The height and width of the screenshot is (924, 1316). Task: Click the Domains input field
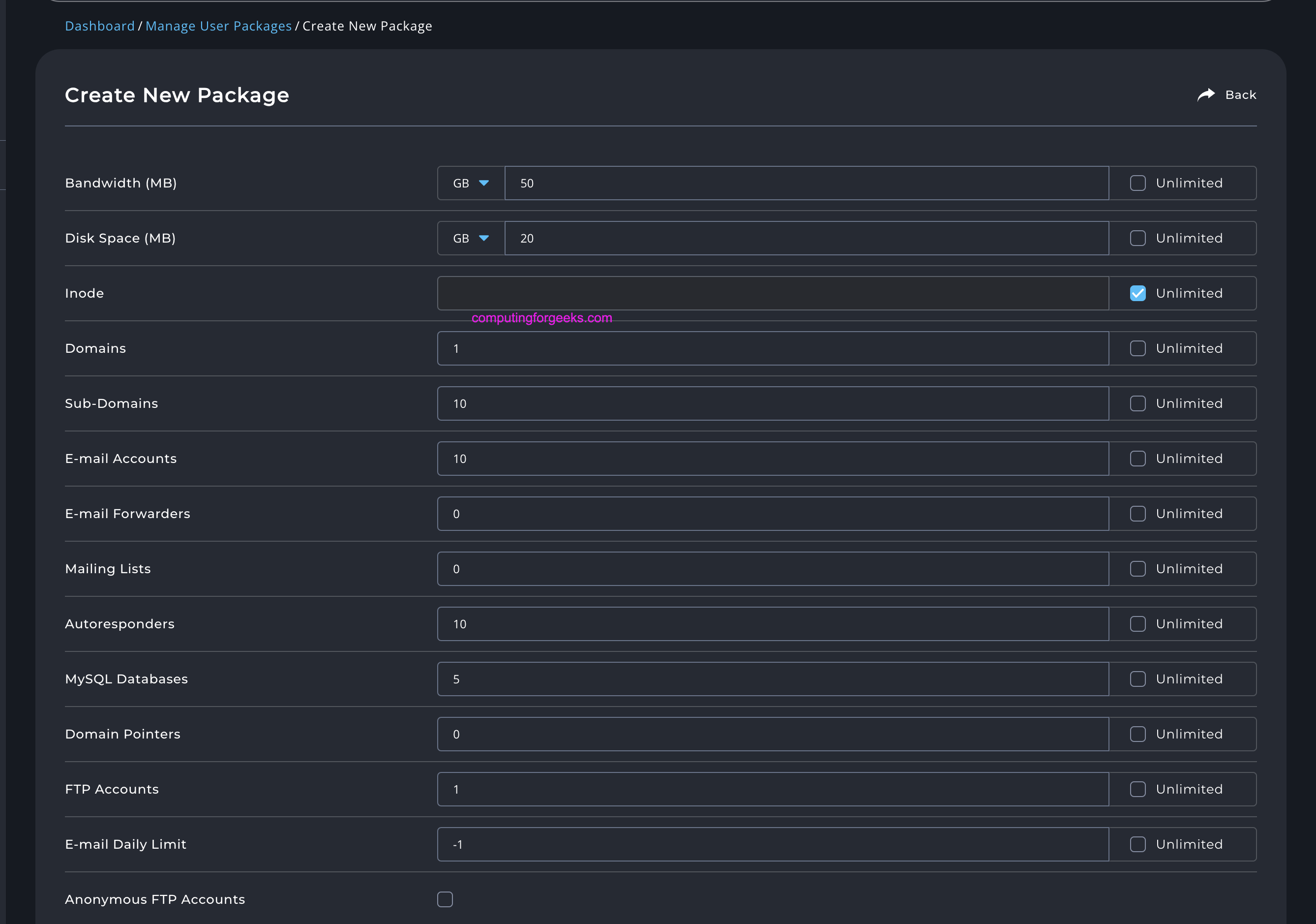point(773,348)
